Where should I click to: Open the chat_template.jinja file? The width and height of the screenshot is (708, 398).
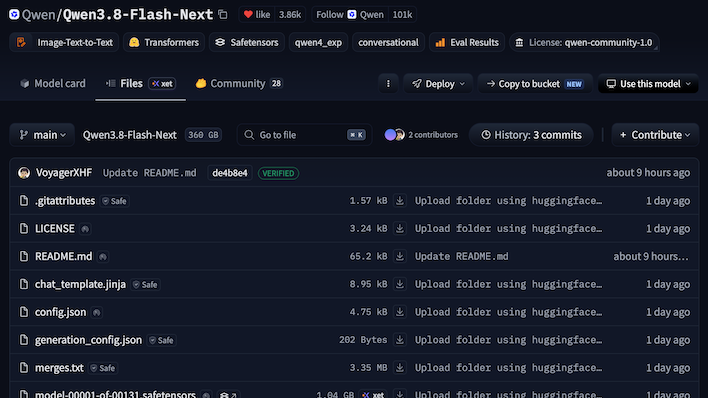[x=80, y=284]
